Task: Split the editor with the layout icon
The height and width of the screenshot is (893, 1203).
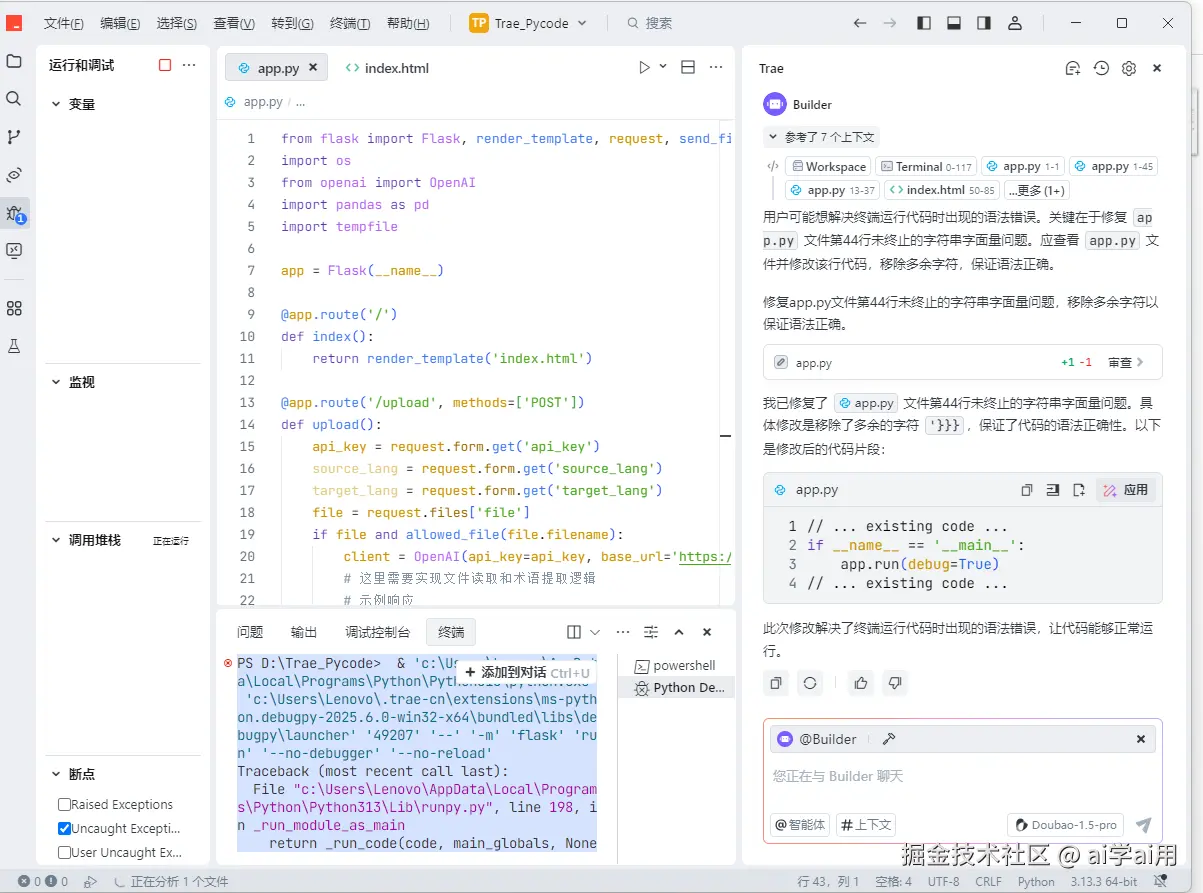Action: (687, 68)
